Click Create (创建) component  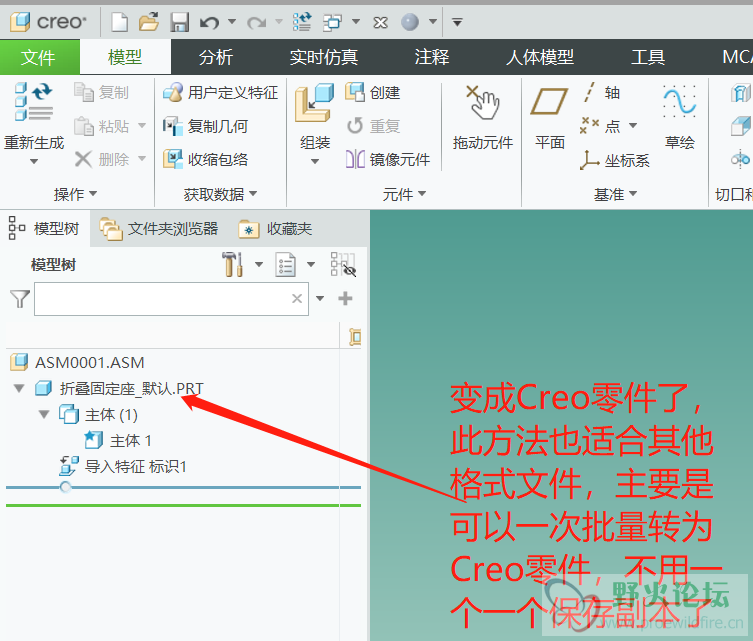[x=373, y=92]
